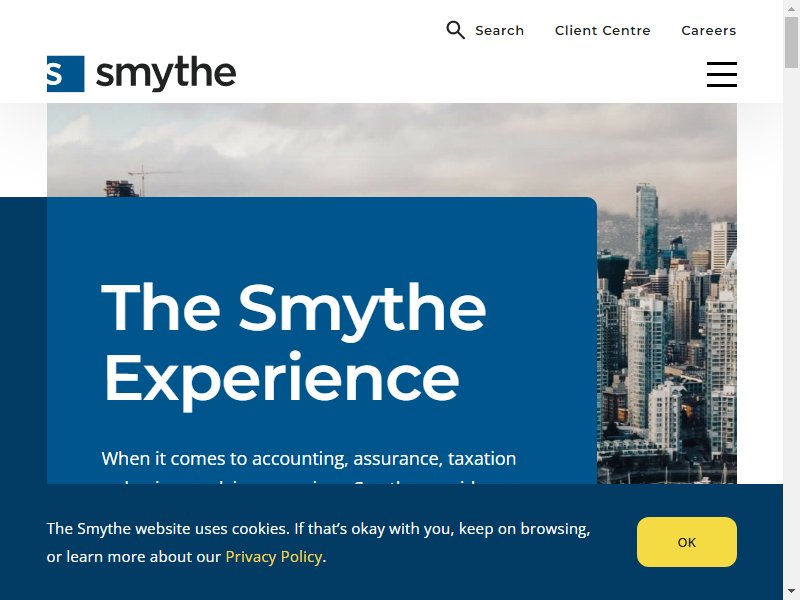Click the tall glass skyscraper in photo

[x=647, y=227]
